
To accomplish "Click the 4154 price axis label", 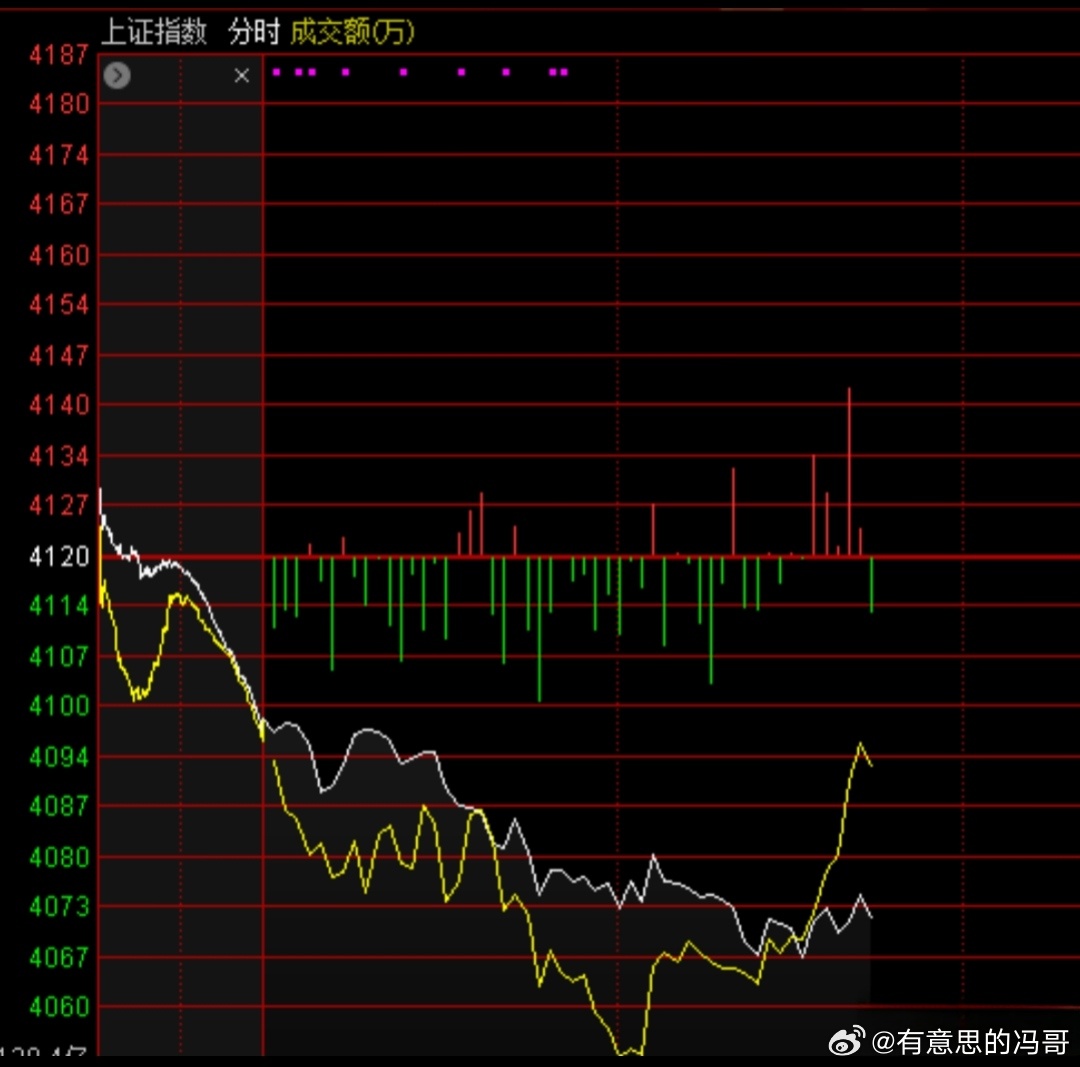I will (59, 305).
